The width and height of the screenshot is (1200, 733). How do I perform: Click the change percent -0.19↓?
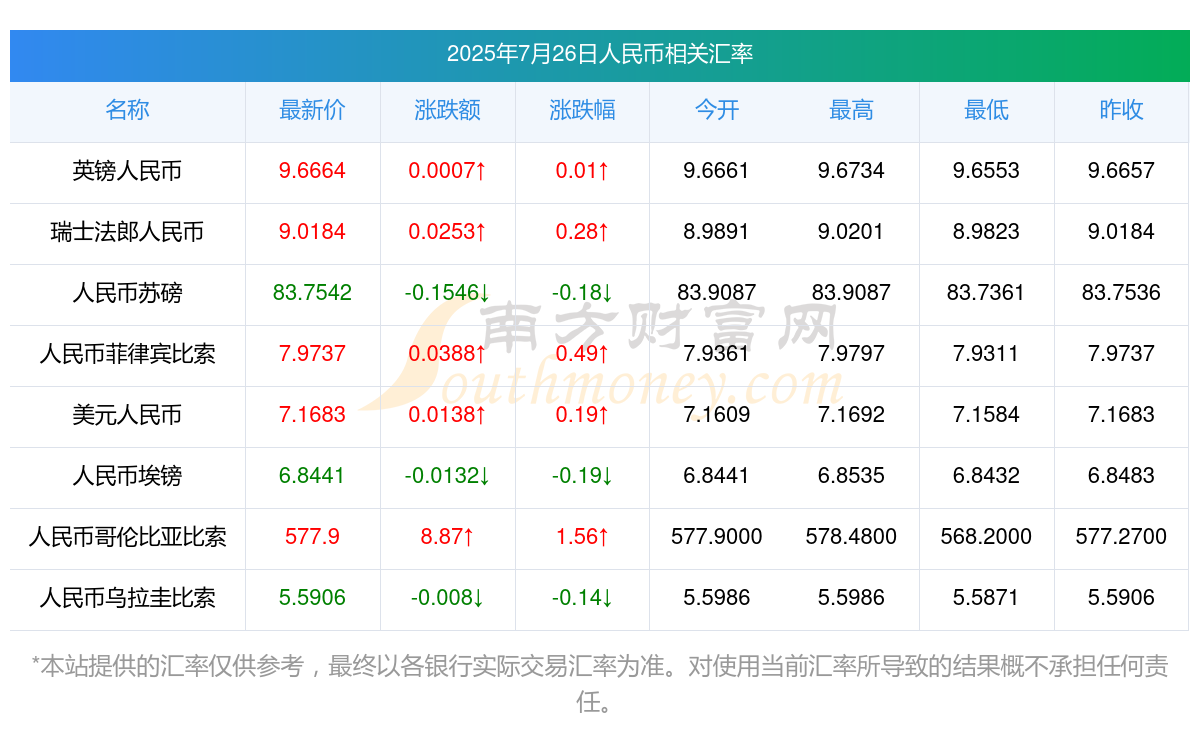(x=583, y=476)
